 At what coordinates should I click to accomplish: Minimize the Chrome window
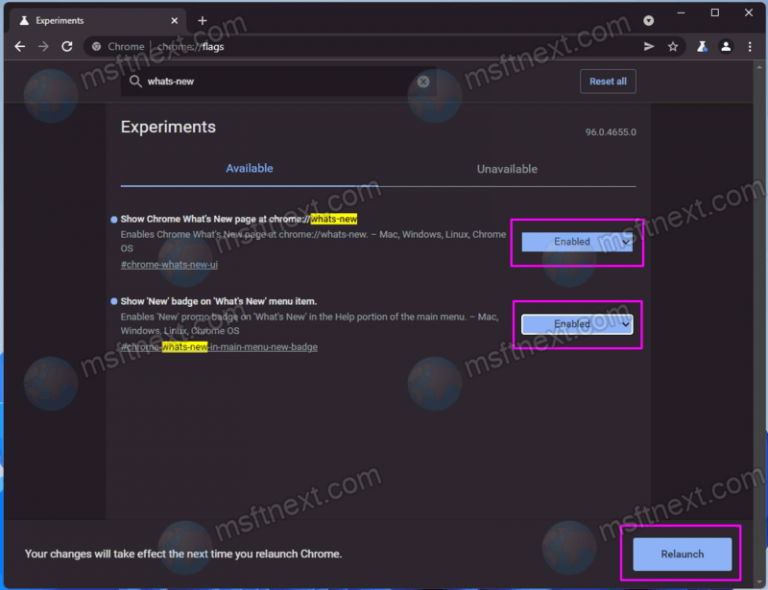[x=681, y=13]
